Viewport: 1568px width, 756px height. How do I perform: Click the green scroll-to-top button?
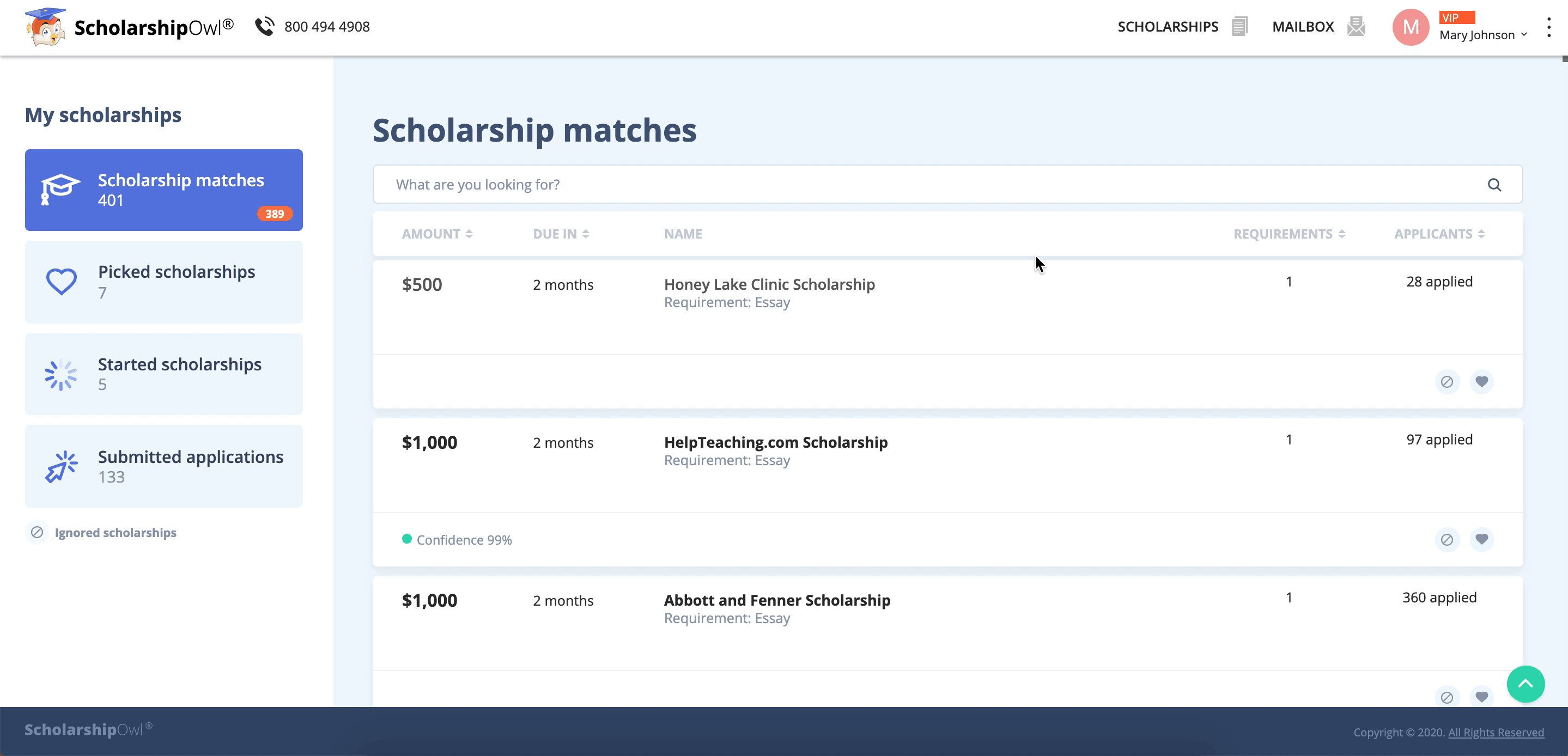click(x=1526, y=684)
